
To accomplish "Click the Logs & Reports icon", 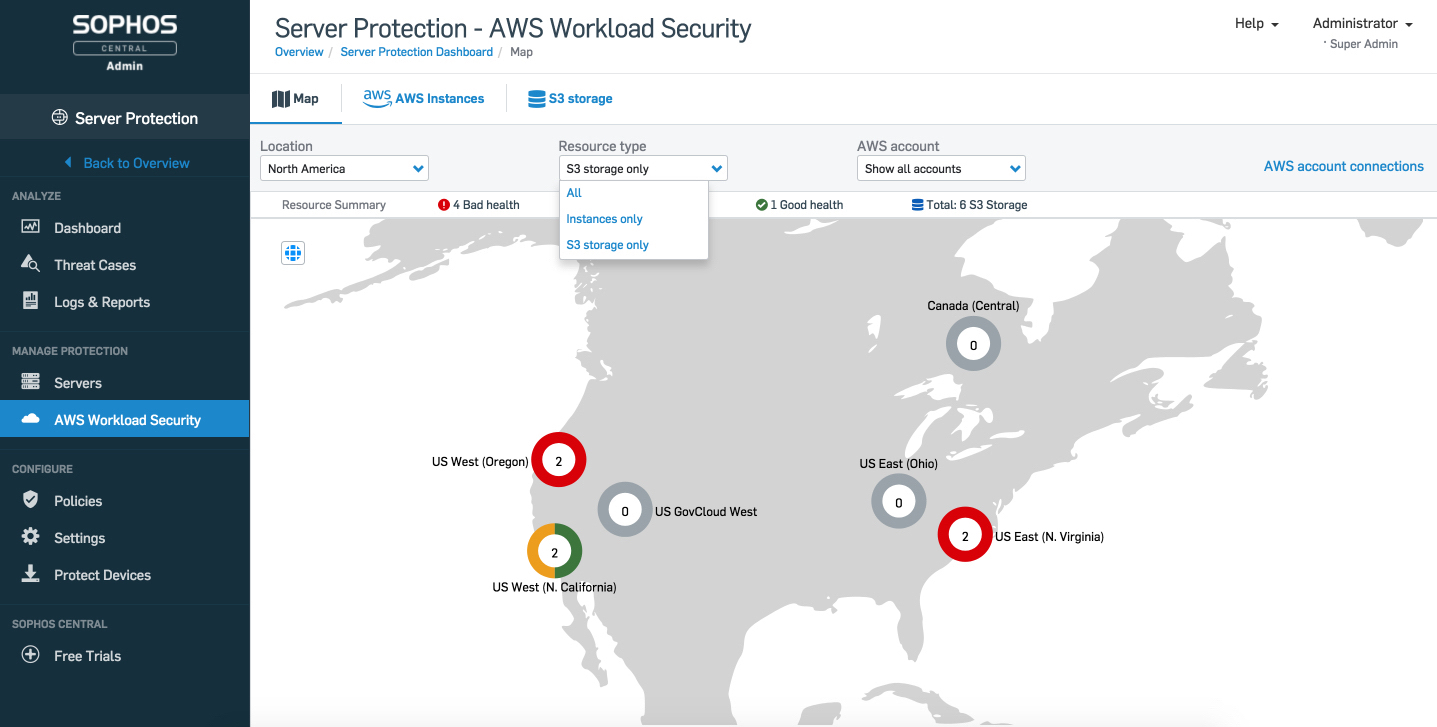I will pyautogui.click(x=30, y=301).
